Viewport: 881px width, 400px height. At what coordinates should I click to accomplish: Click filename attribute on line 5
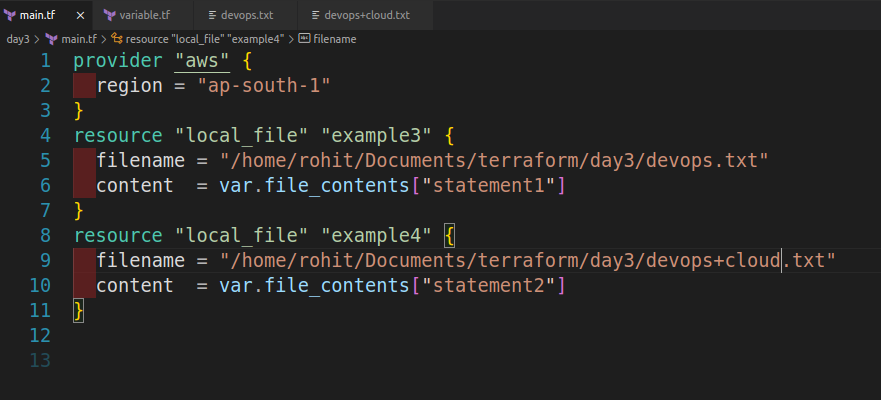point(140,161)
